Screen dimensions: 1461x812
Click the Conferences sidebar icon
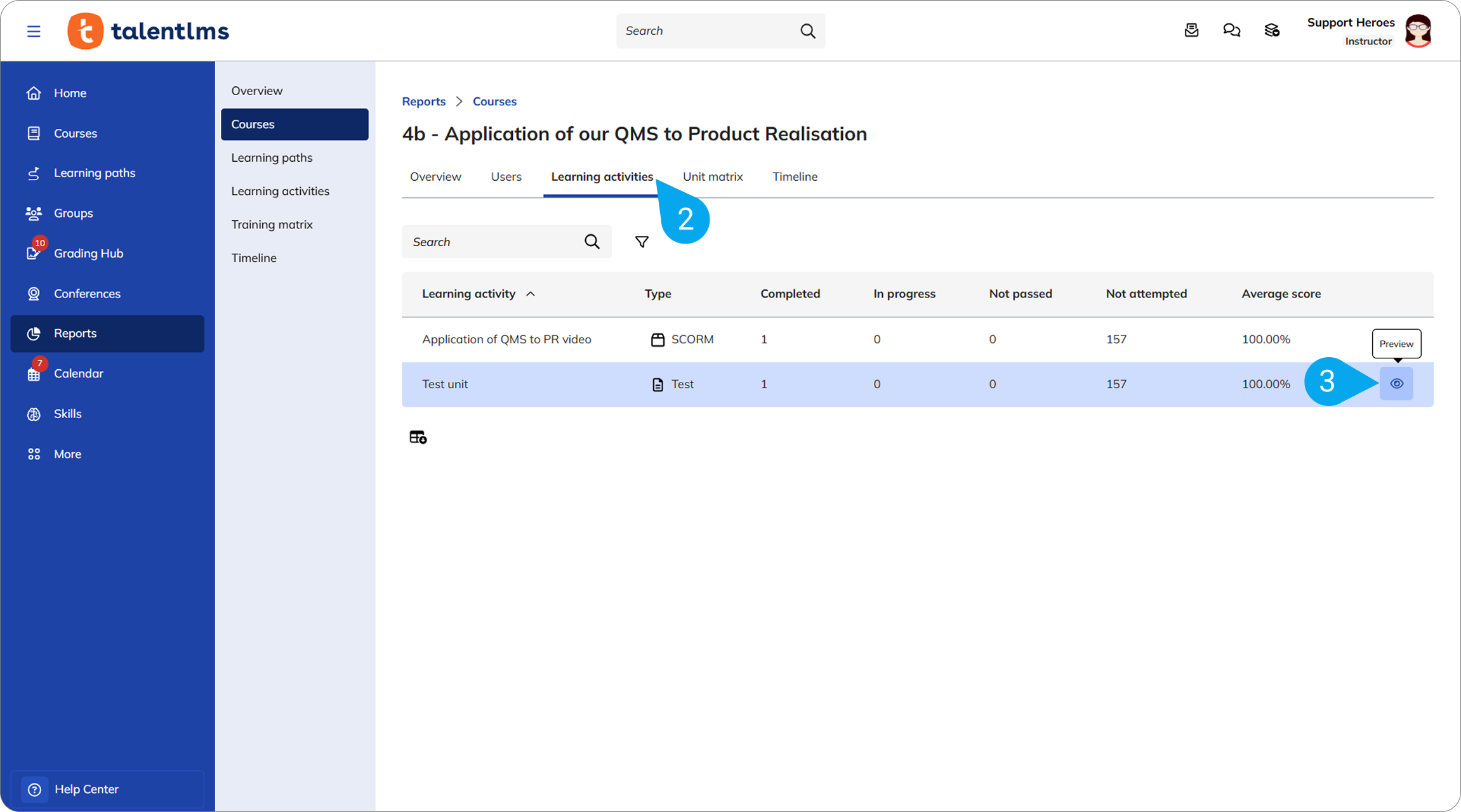(x=34, y=294)
